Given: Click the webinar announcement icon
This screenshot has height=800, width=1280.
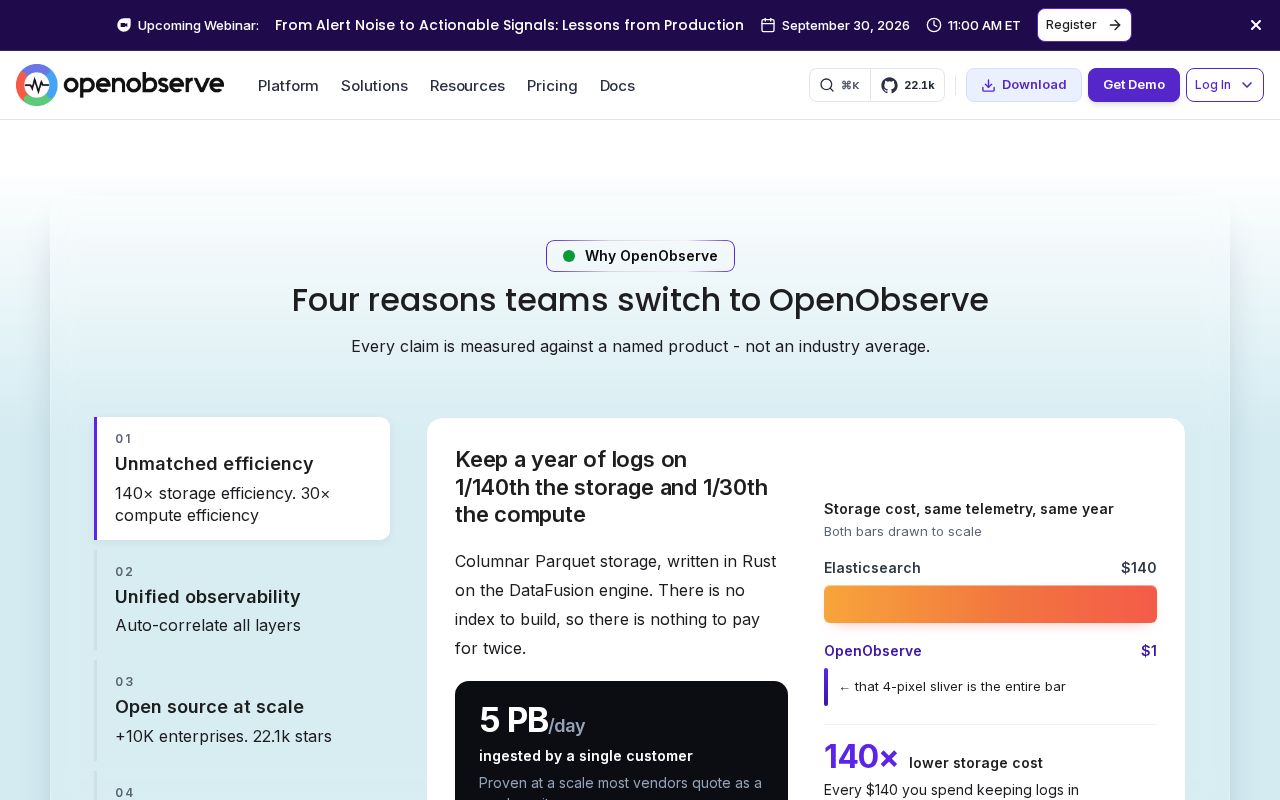Looking at the screenshot, I should [x=124, y=25].
